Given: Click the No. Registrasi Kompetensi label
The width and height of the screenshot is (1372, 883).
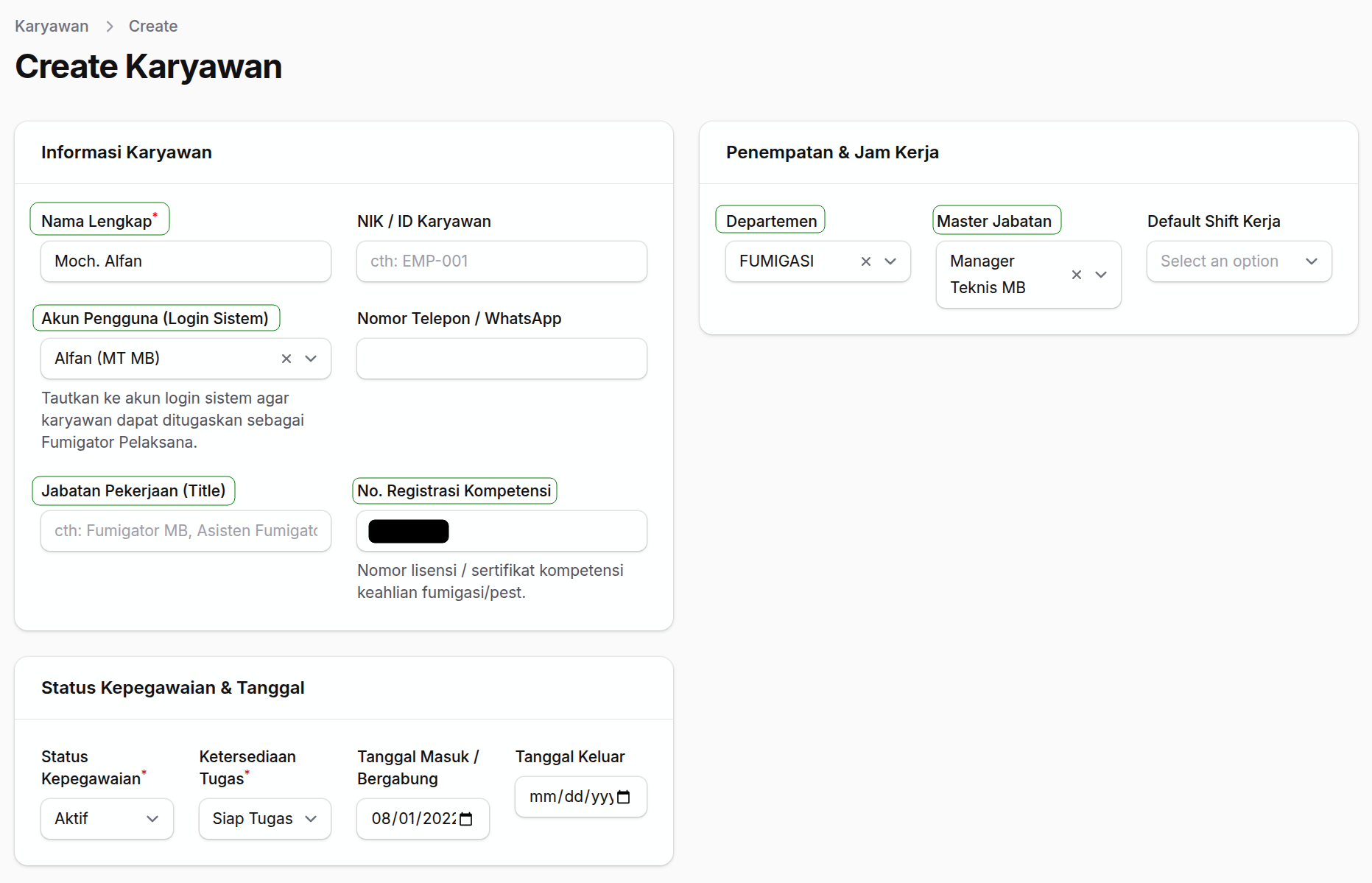Looking at the screenshot, I should point(454,490).
